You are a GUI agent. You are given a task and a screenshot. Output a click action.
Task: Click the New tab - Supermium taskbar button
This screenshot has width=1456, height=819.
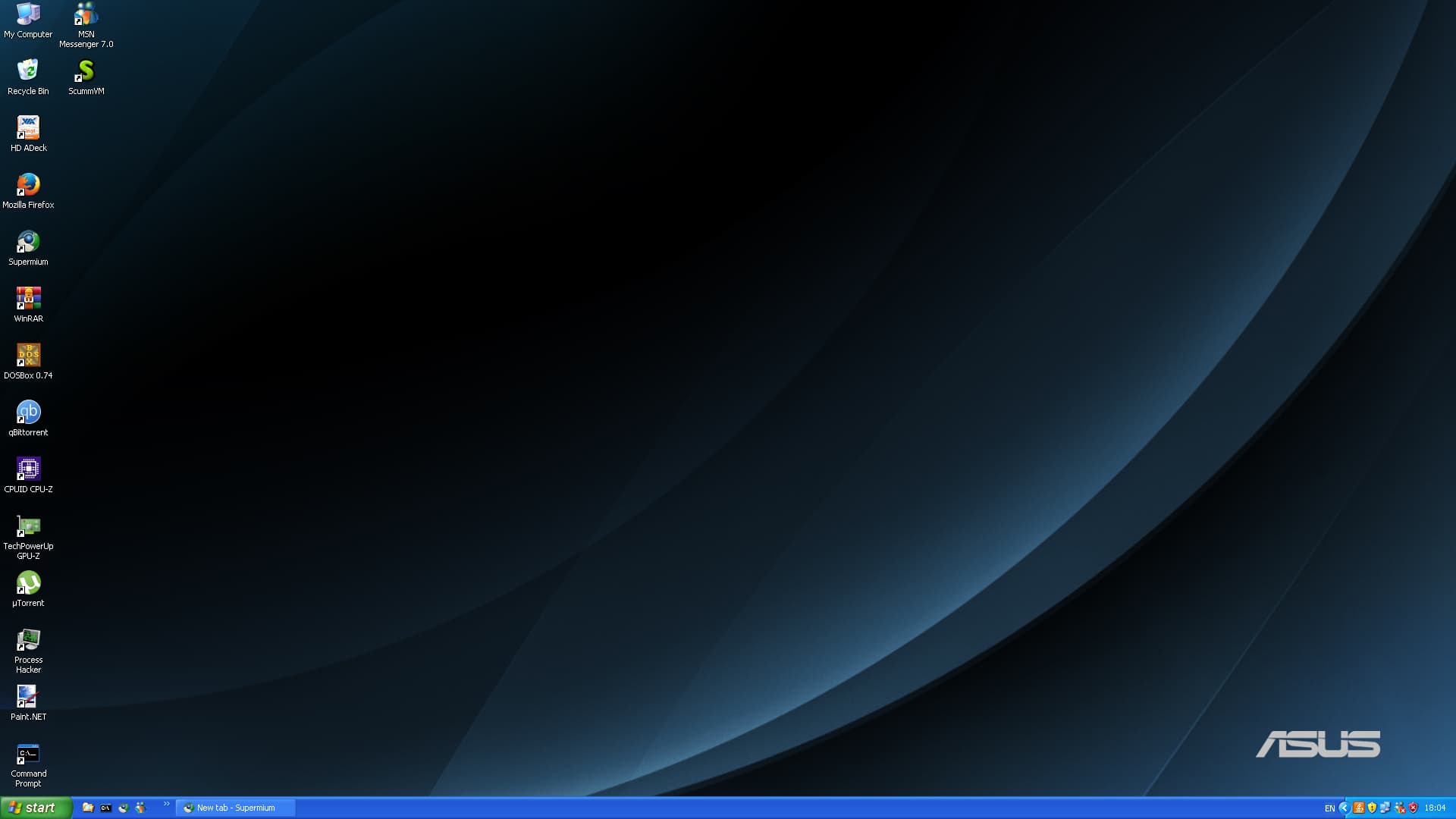[x=235, y=808]
